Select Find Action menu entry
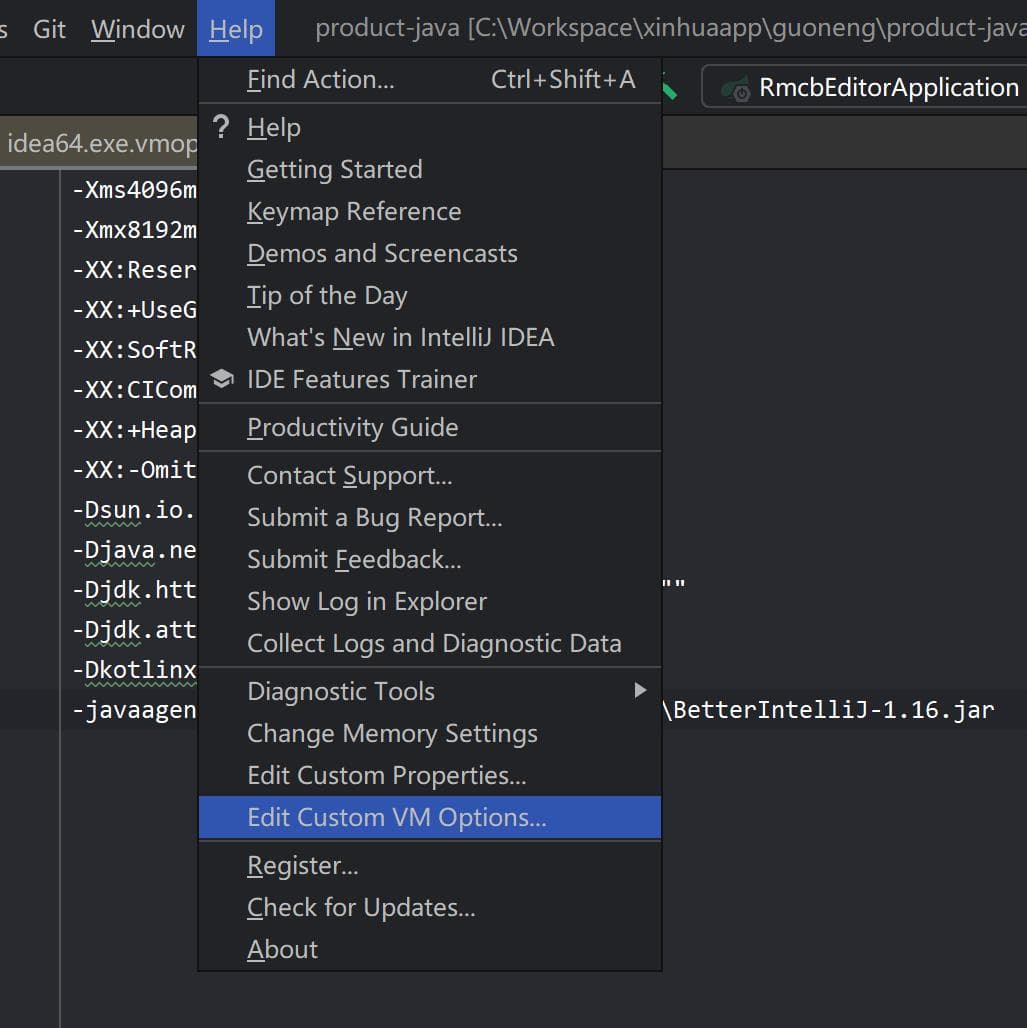 pyautogui.click(x=430, y=79)
